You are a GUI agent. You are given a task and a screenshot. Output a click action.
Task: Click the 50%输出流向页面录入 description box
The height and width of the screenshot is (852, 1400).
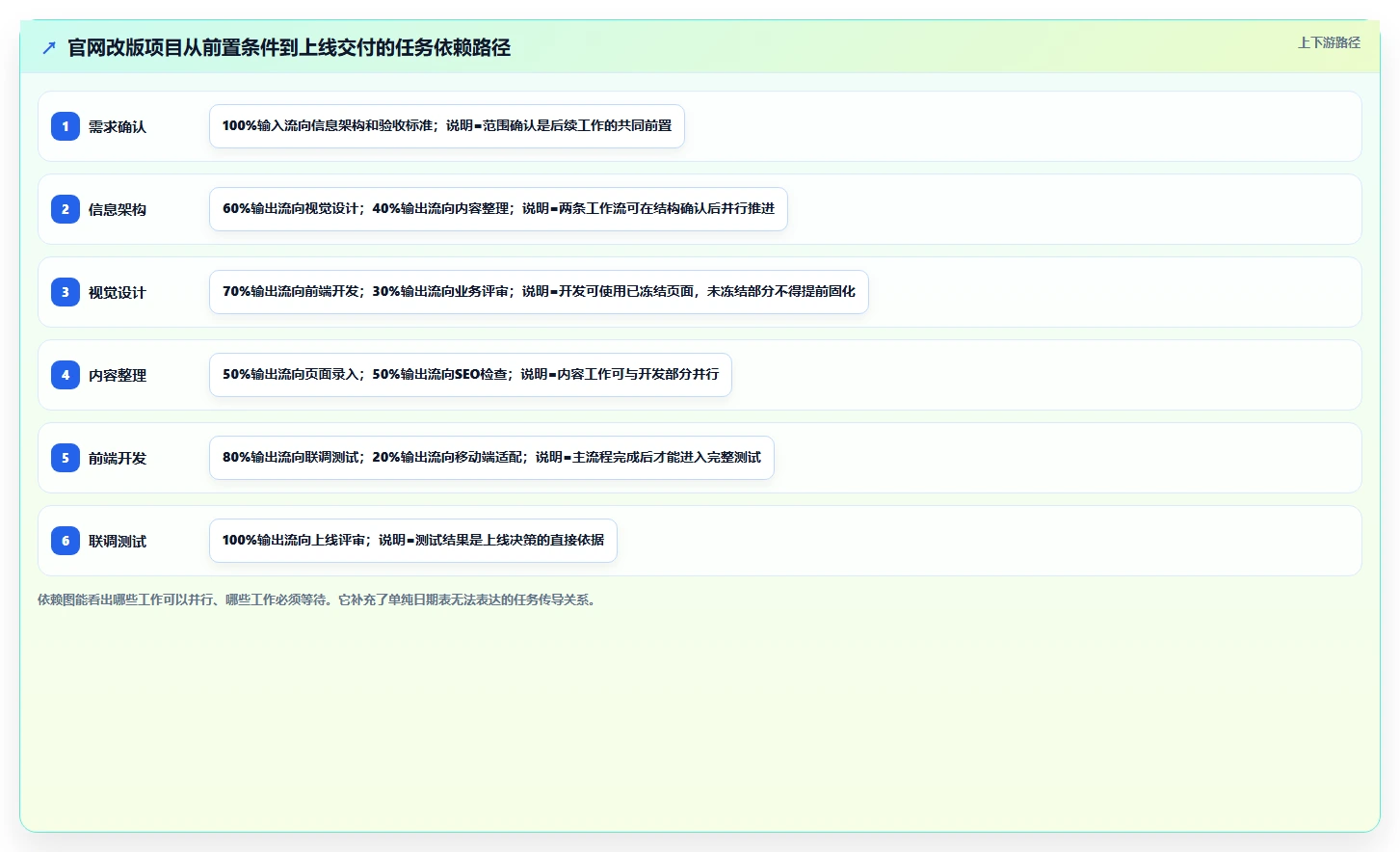[x=470, y=375]
